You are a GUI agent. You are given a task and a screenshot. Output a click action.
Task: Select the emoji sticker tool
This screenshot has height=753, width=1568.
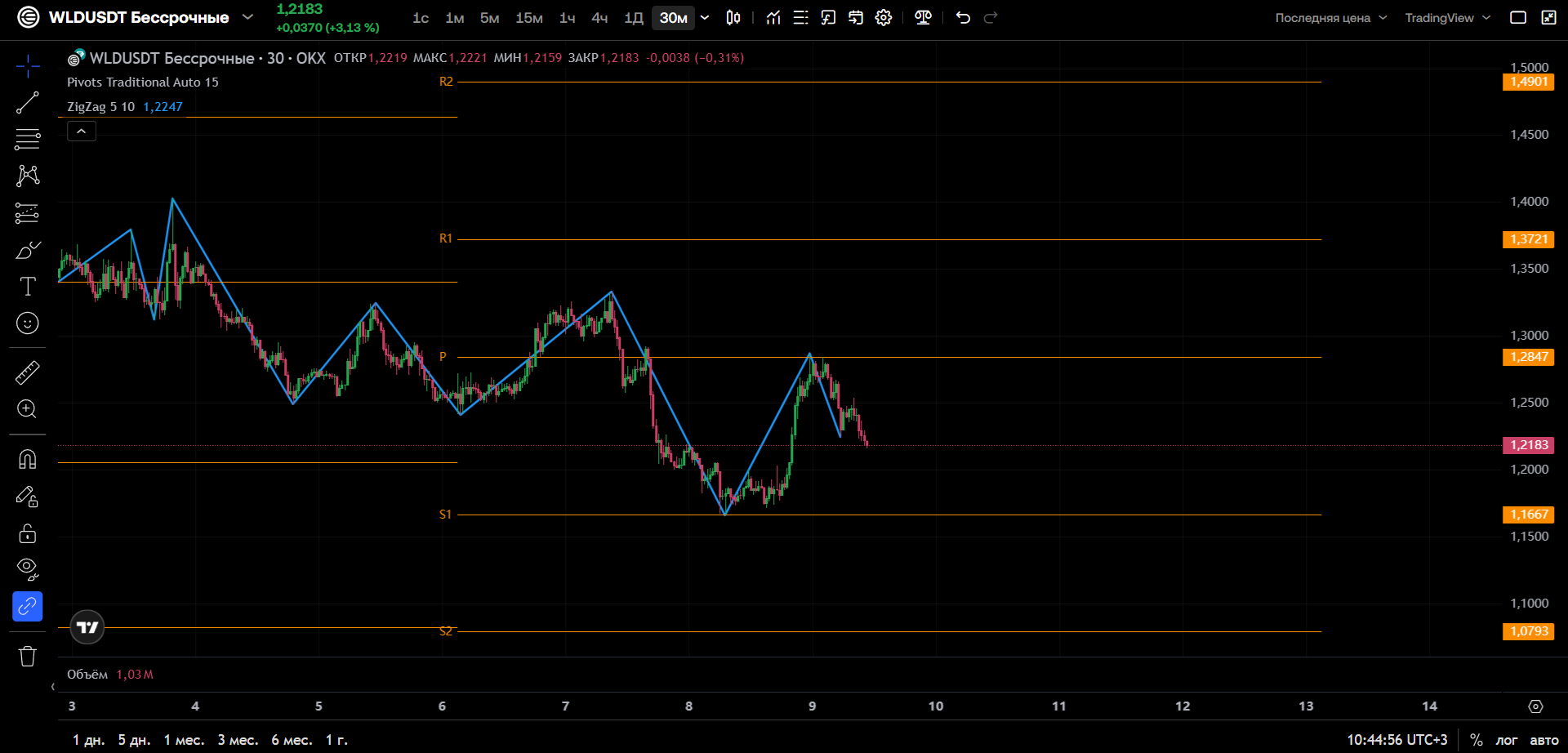pyautogui.click(x=27, y=323)
